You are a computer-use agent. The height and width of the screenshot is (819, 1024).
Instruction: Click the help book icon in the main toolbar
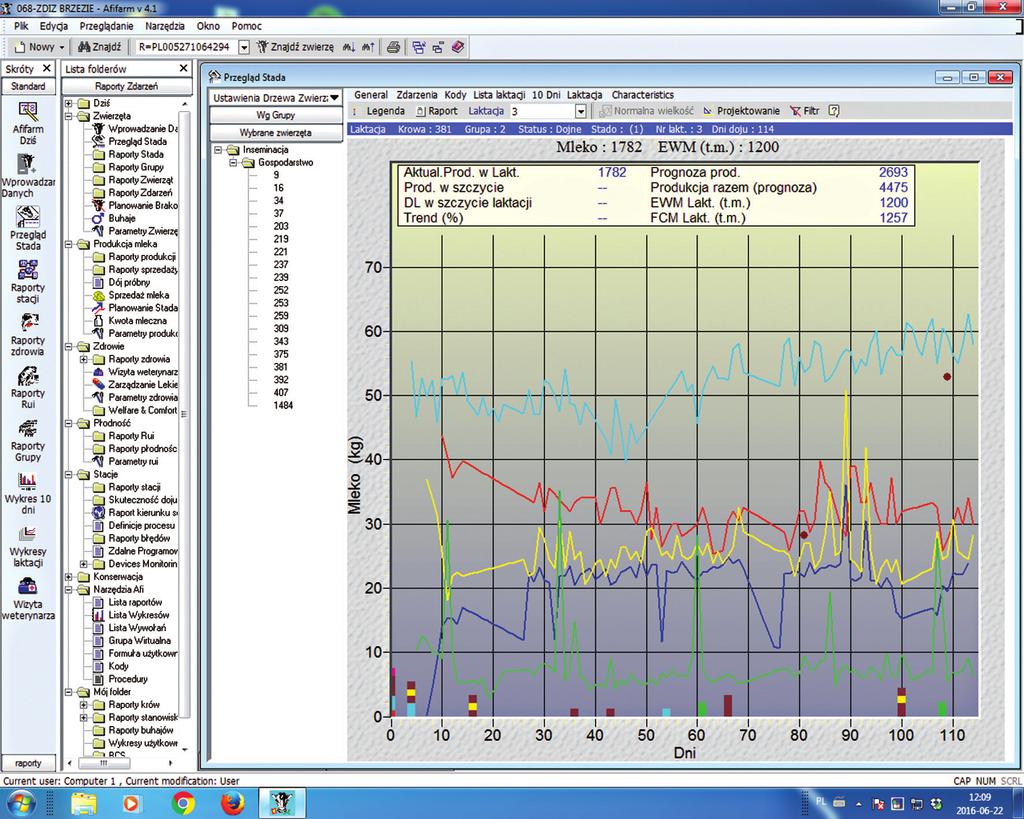pos(458,47)
